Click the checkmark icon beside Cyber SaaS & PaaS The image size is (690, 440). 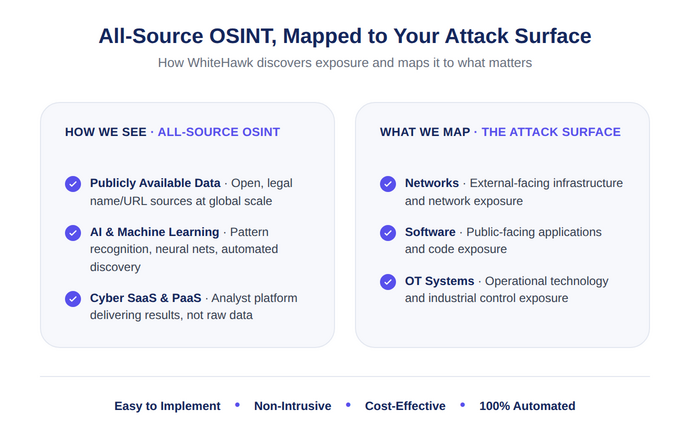click(x=73, y=299)
